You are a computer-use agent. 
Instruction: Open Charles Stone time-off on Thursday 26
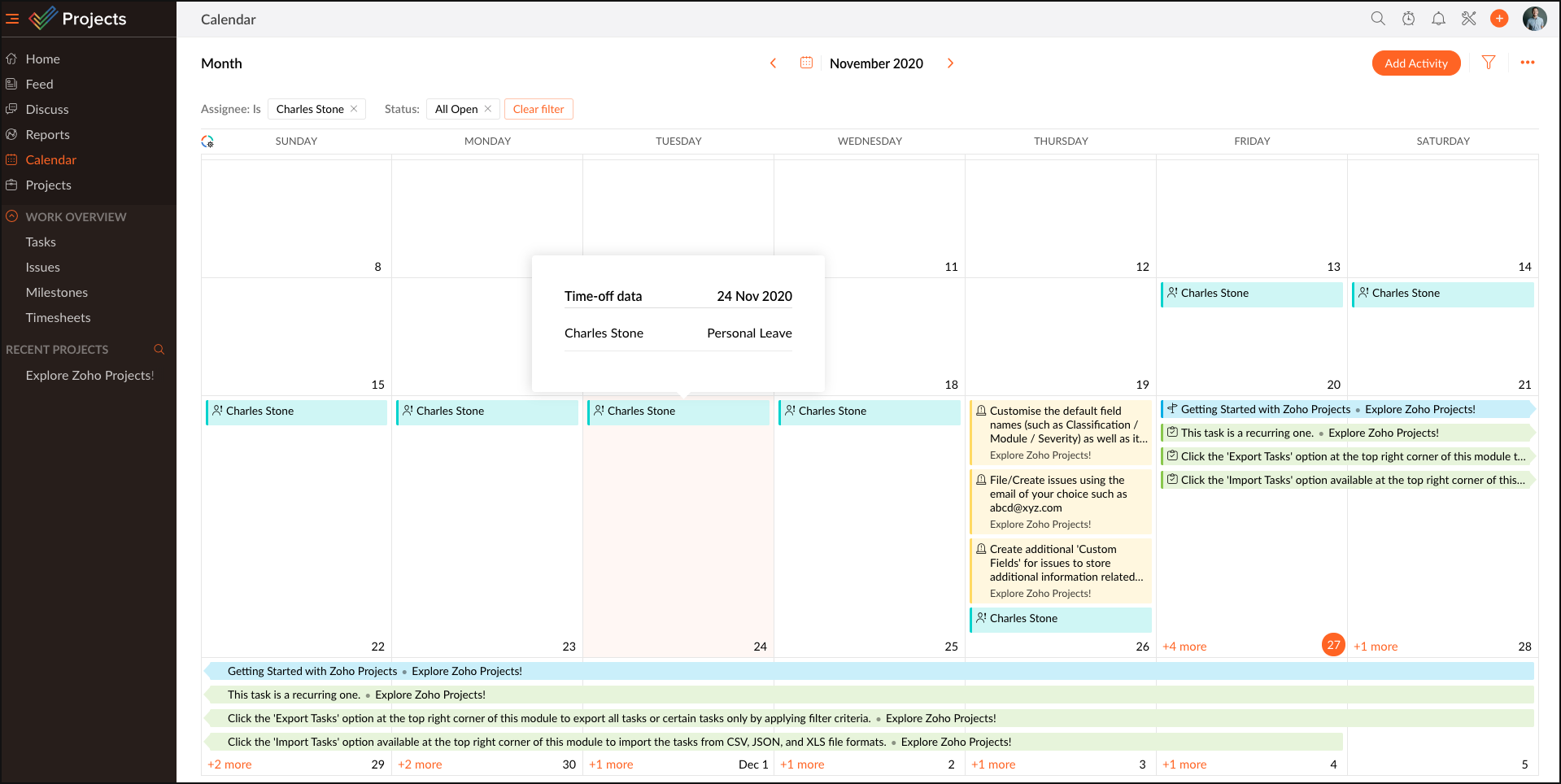pyautogui.click(x=1061, y=619)
